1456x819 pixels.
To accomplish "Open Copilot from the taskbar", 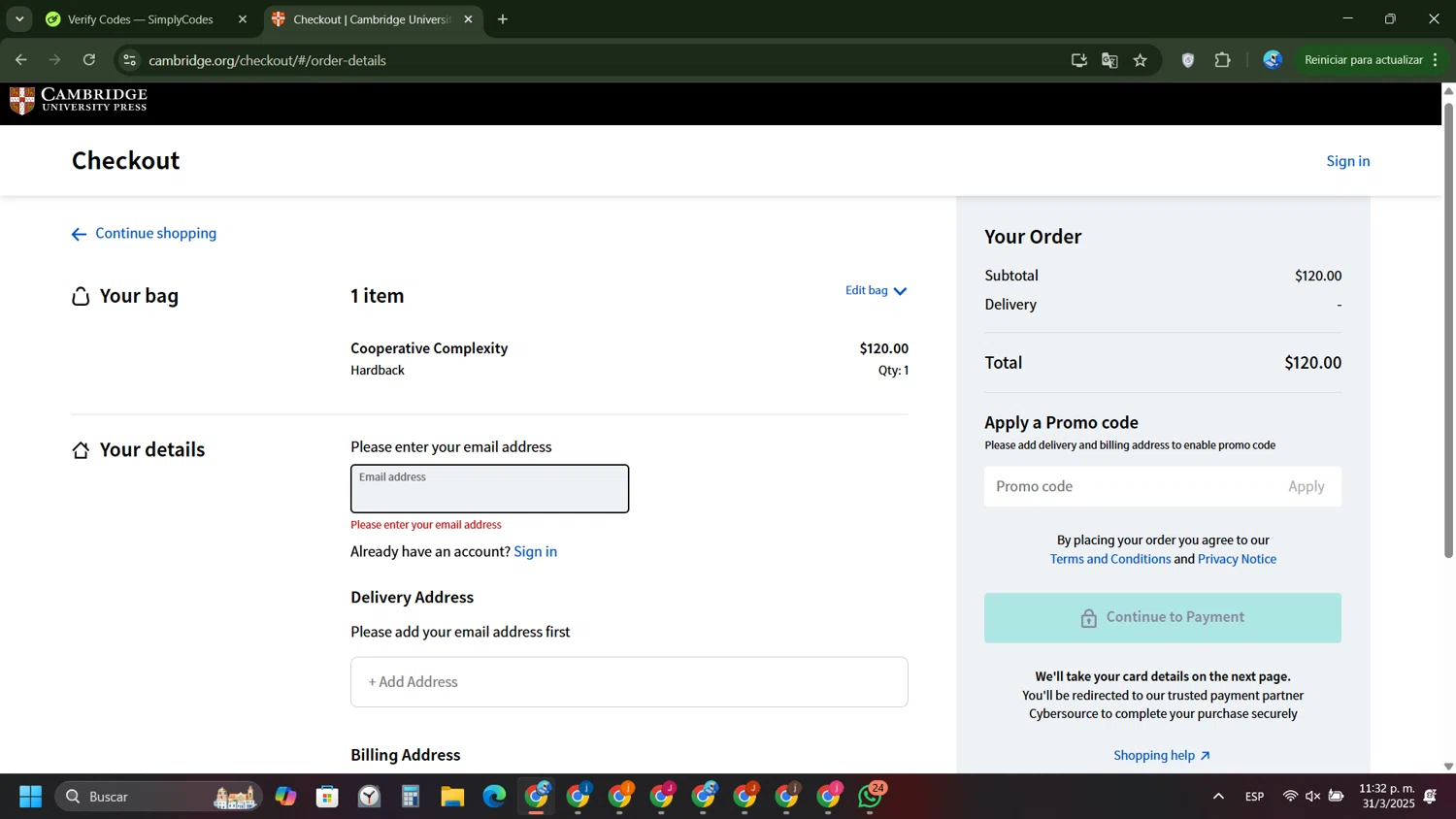I will (285, 797).
